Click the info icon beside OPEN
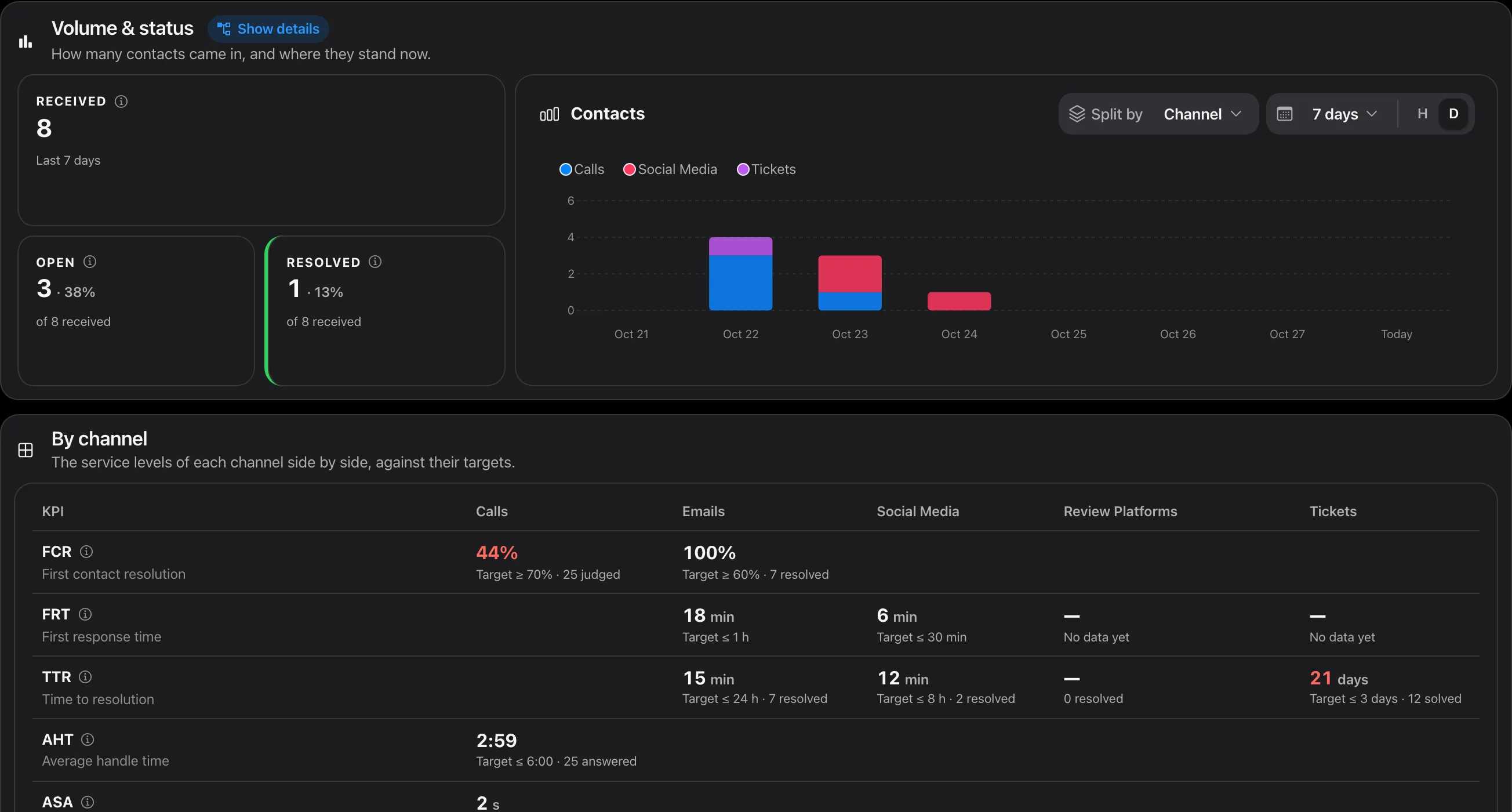 tap(90, 262)
